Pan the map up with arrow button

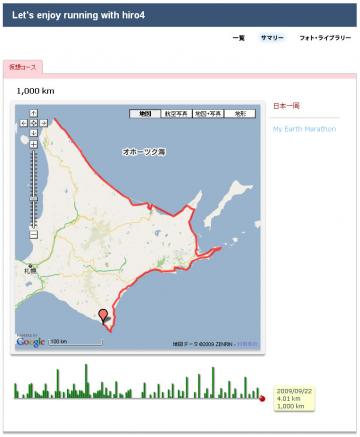pyautogui.click(x=34, y=113)
